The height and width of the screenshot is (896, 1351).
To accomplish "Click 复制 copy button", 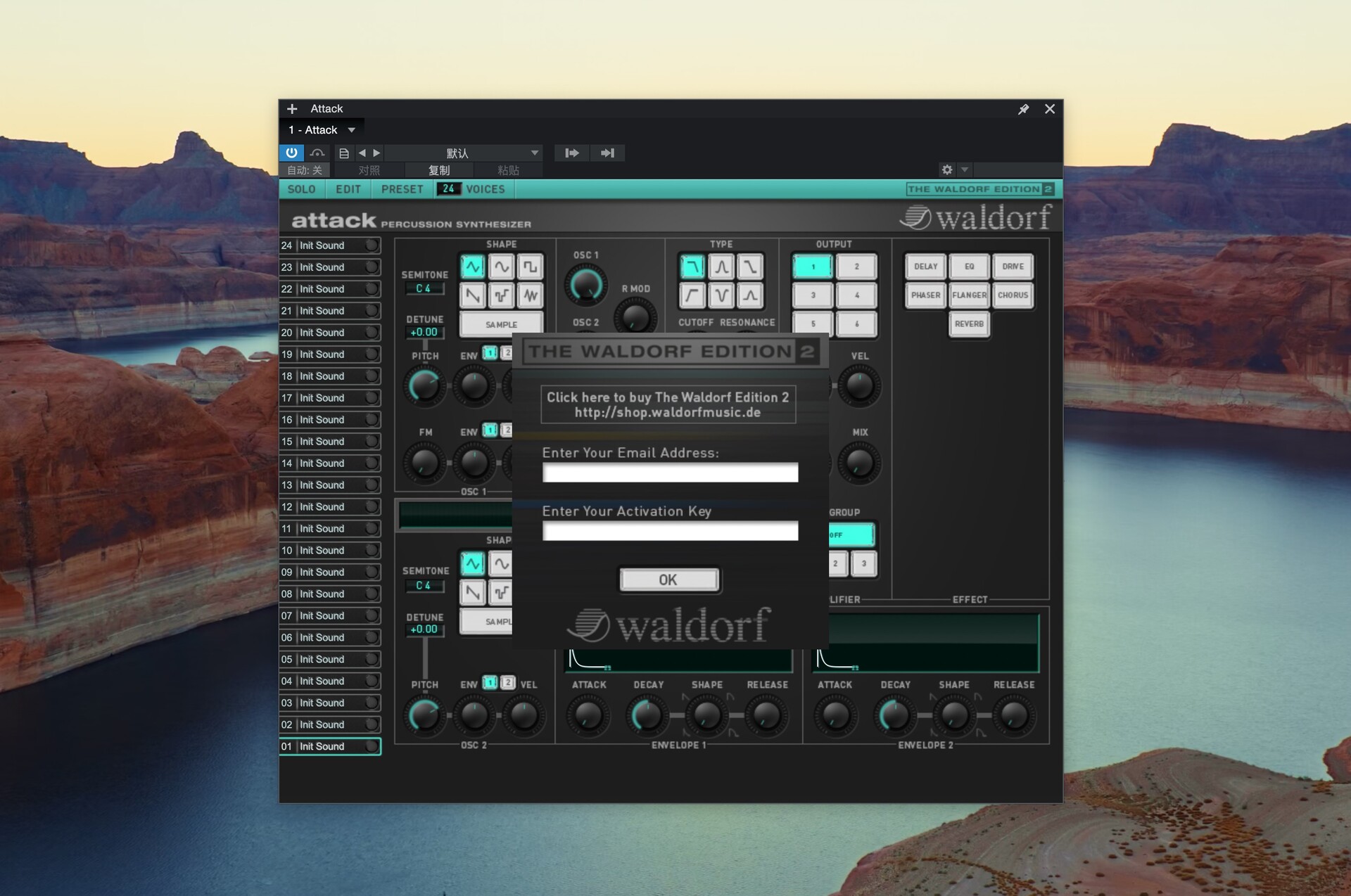I will click(439, 170).
